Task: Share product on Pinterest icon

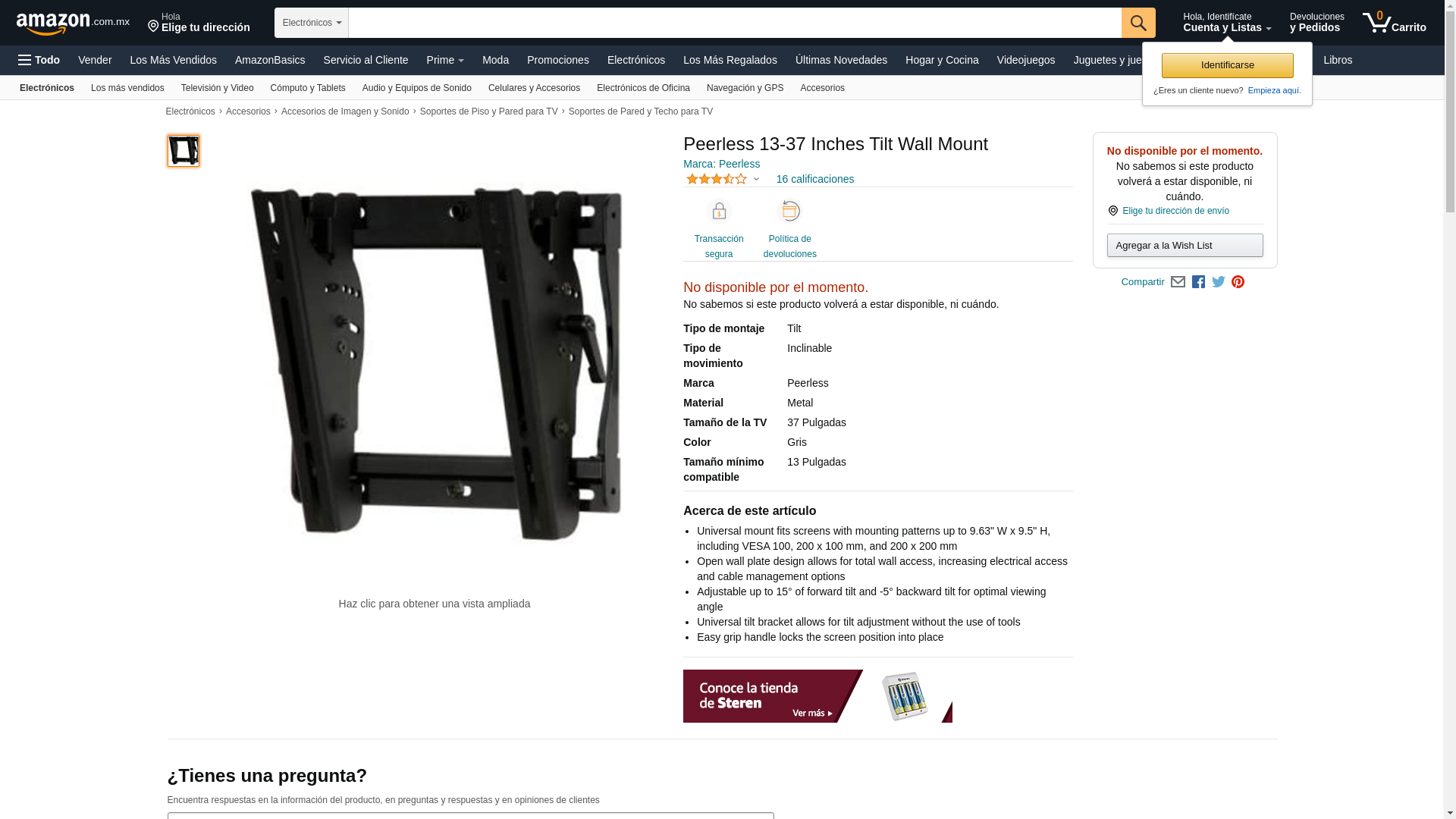Action: click(1238, 282)
